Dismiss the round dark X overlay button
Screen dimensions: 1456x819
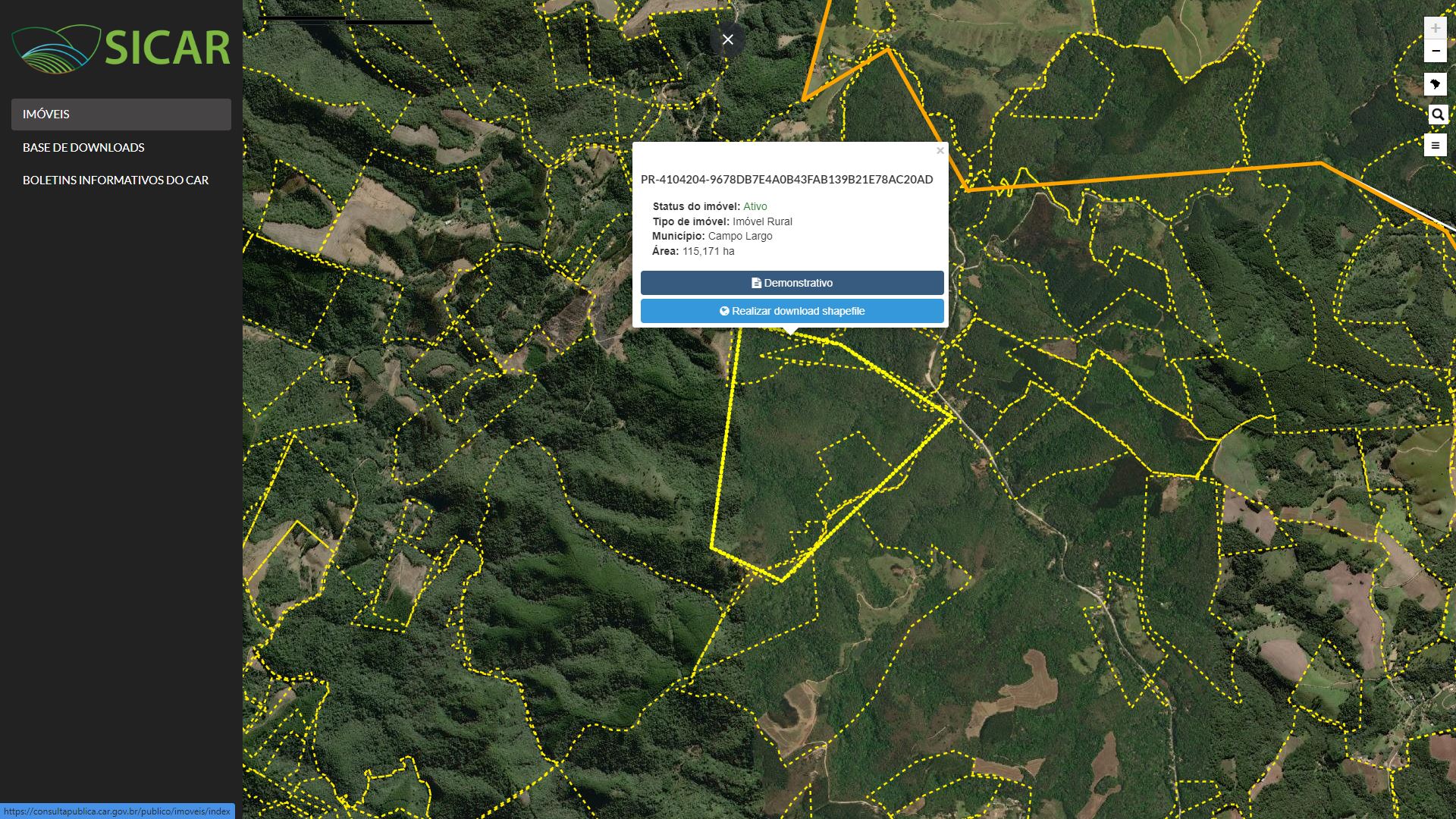(x=727, y=39)
